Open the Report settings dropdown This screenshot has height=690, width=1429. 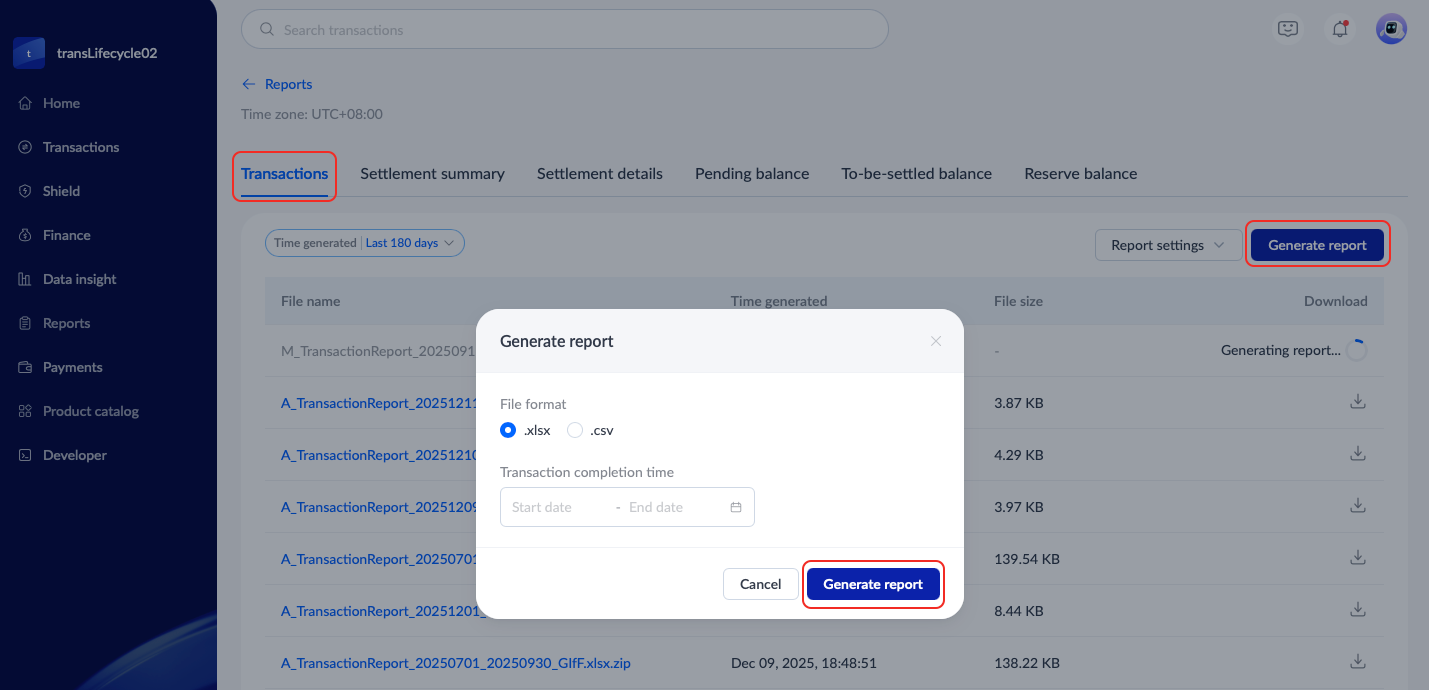point(1167,245)
